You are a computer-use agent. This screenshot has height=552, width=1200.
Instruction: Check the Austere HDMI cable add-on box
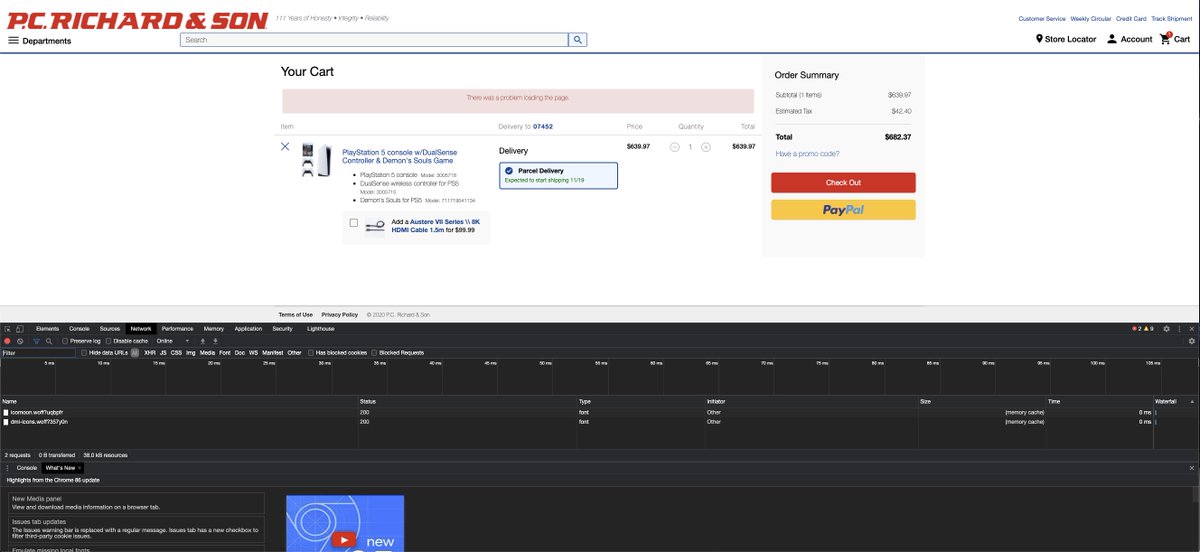(x=354, y=223)
